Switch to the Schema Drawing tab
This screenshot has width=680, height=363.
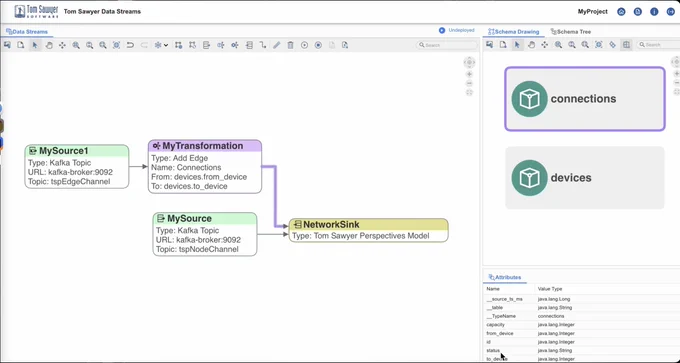[x=513, y=32]
